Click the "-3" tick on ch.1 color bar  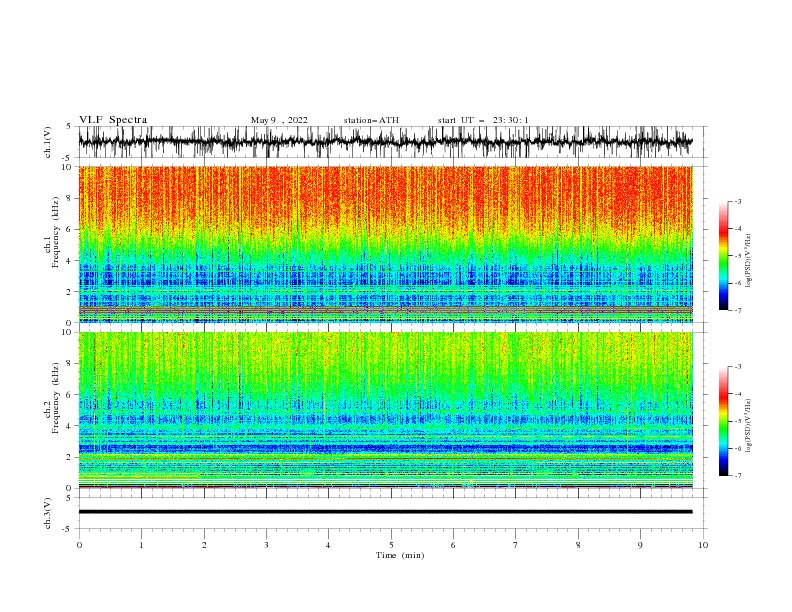(x=737, y=201)
